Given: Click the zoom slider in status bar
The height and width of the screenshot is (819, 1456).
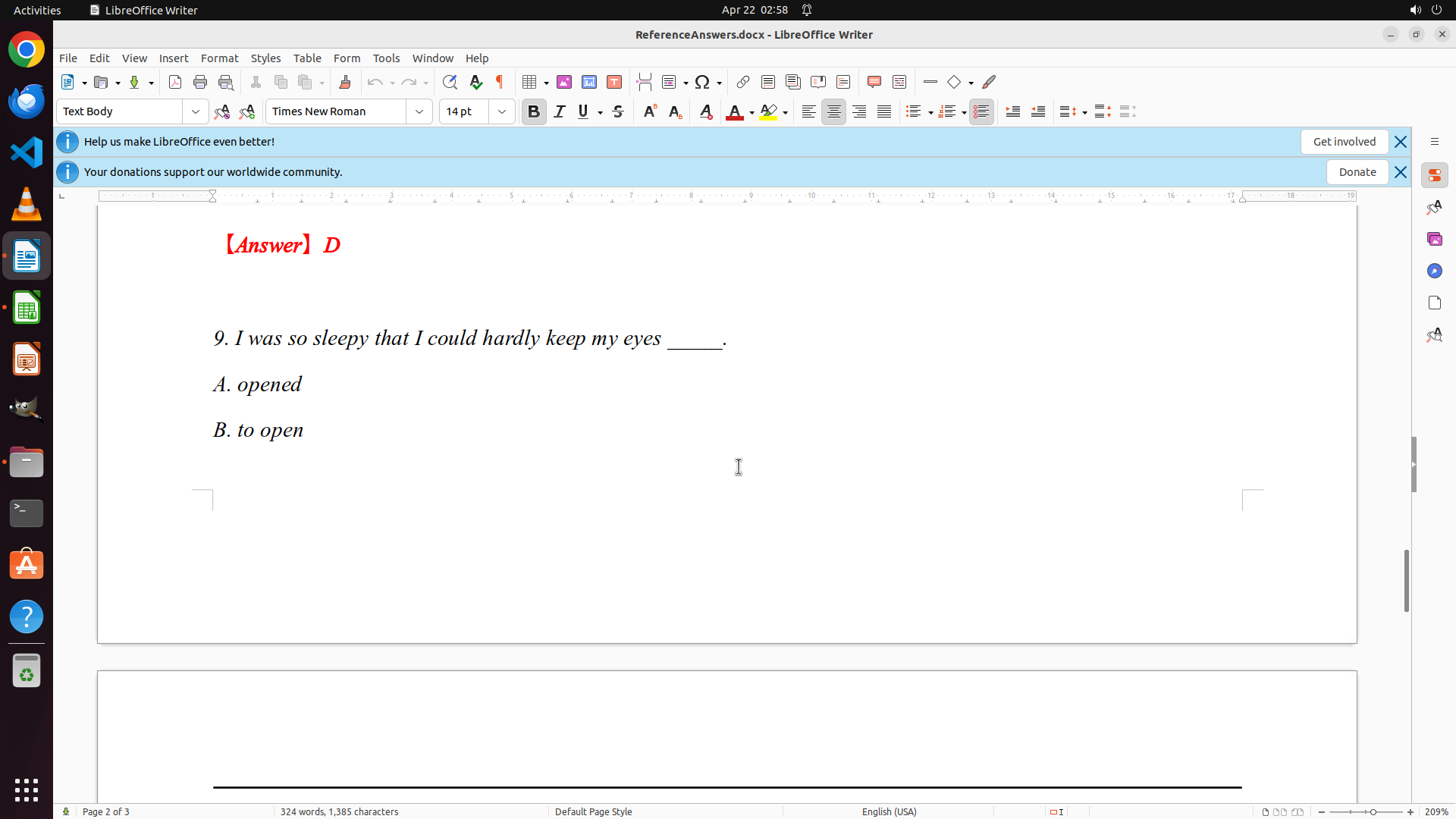Looking at the screenshot, I should pyautogui.click(x=1373, y=811).
